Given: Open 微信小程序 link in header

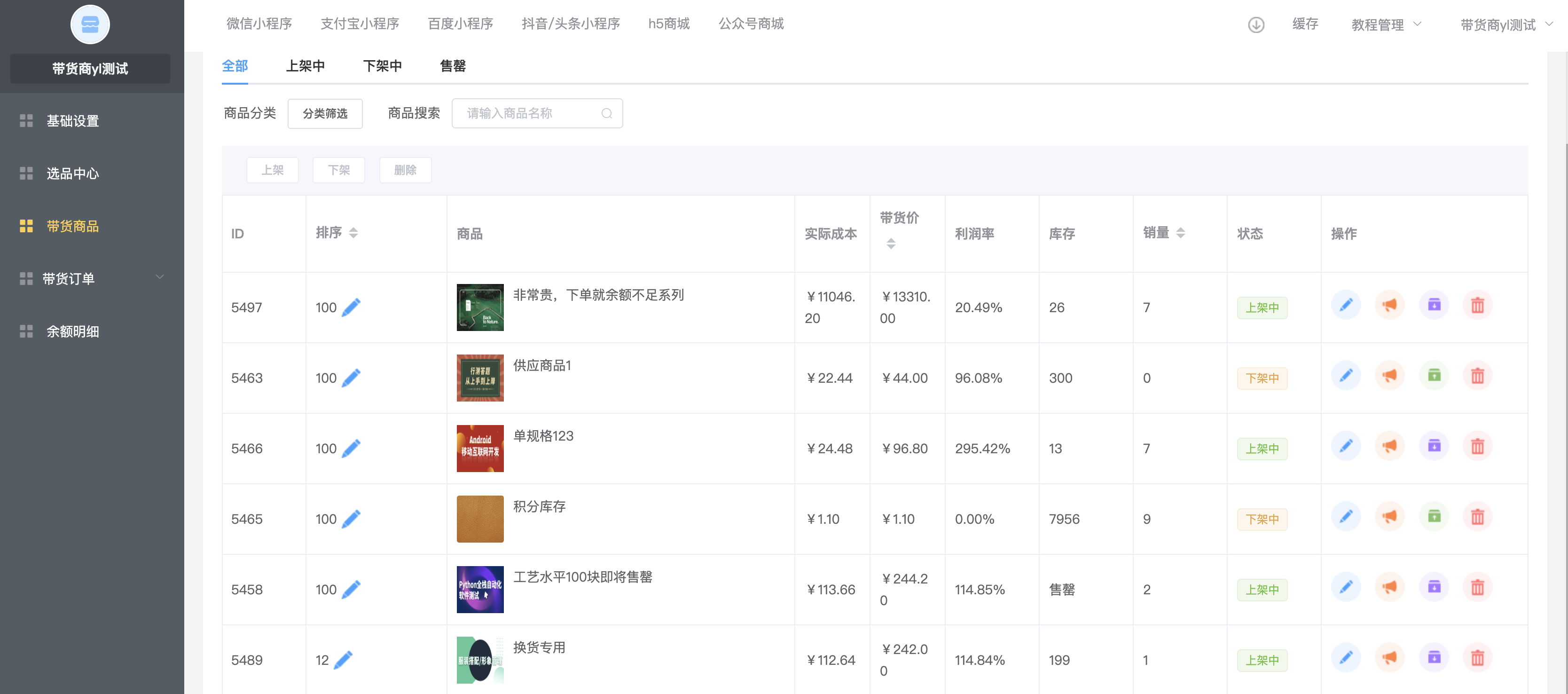Looking at the screenshot, I should (x=259, y=24).
